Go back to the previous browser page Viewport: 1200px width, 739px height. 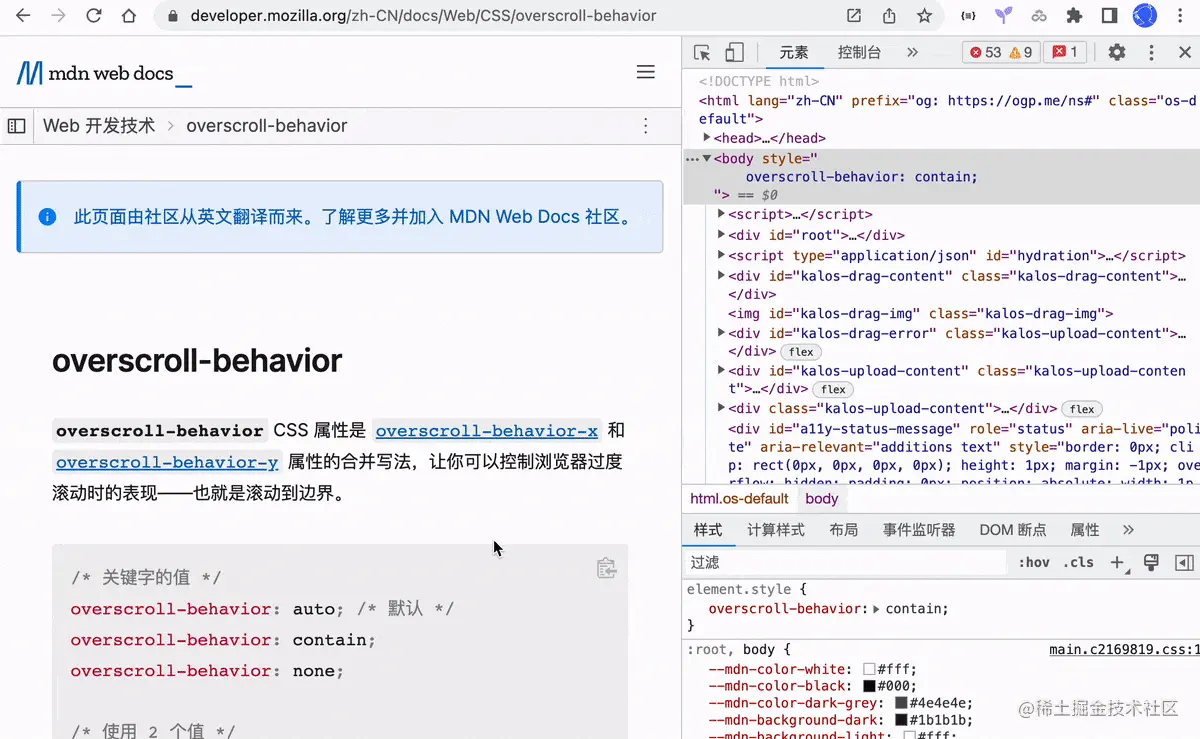point(24,16)
